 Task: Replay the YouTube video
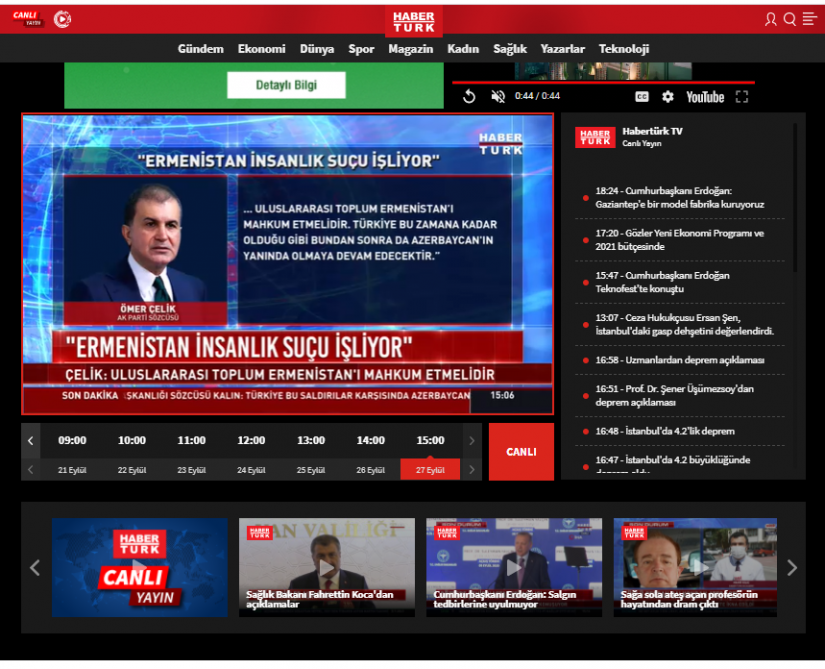click(x=469, y=96)
